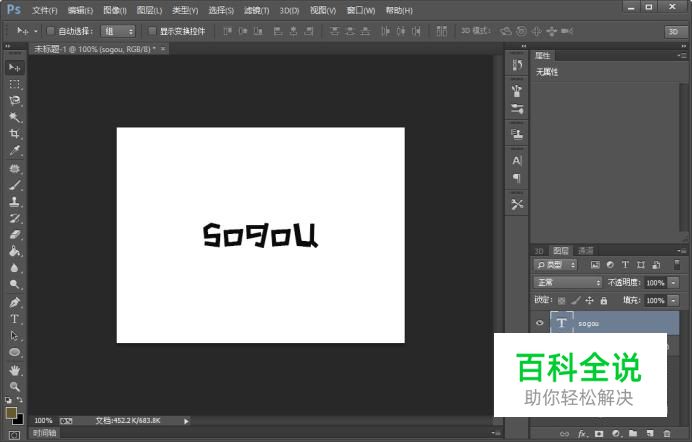Enable the 自动选择 checkbox
The image size is (692, 442).
coord(50,31)
